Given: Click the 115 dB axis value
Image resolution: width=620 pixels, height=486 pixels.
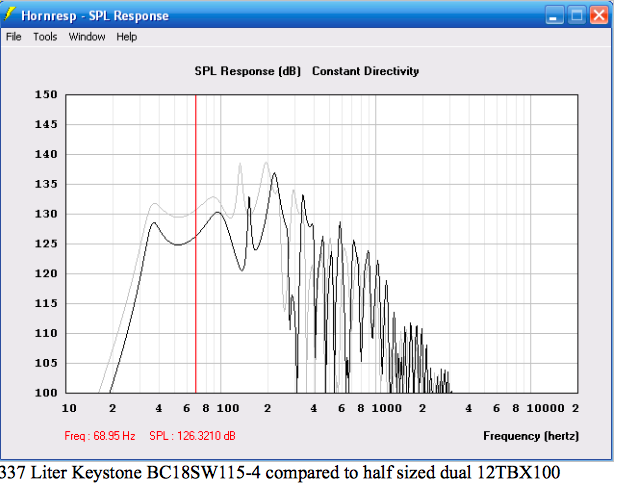Looking at the screenshot, I should point(46,303).
